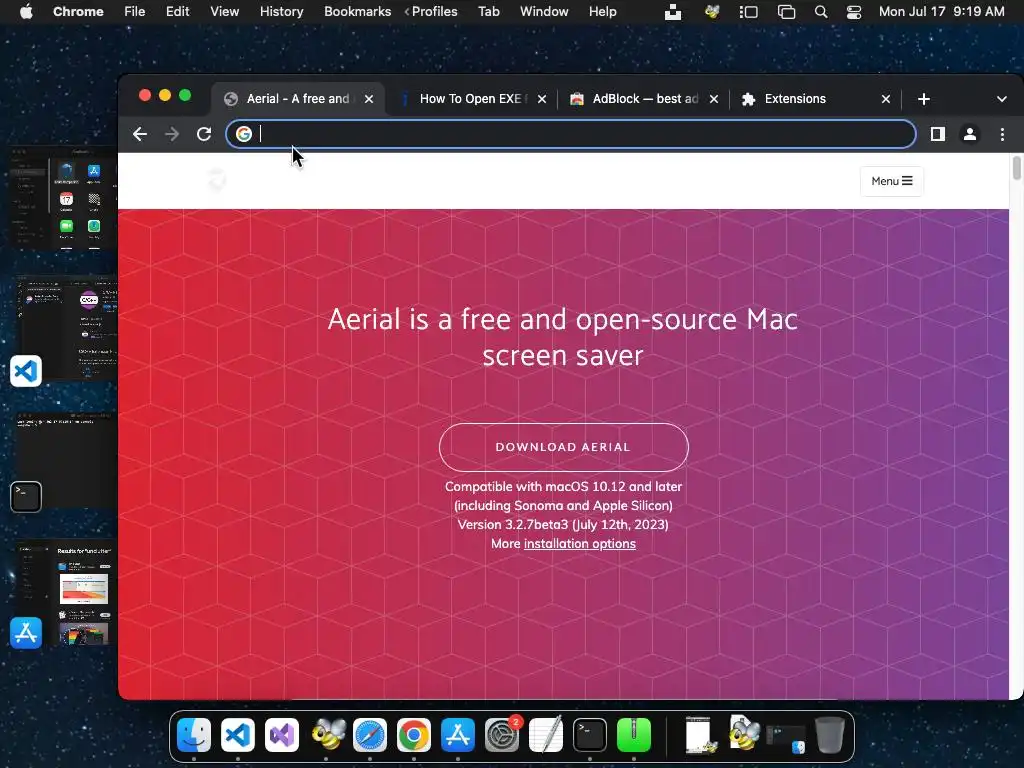
Task: Open the green app icon in dock
Action: point(633,735)
